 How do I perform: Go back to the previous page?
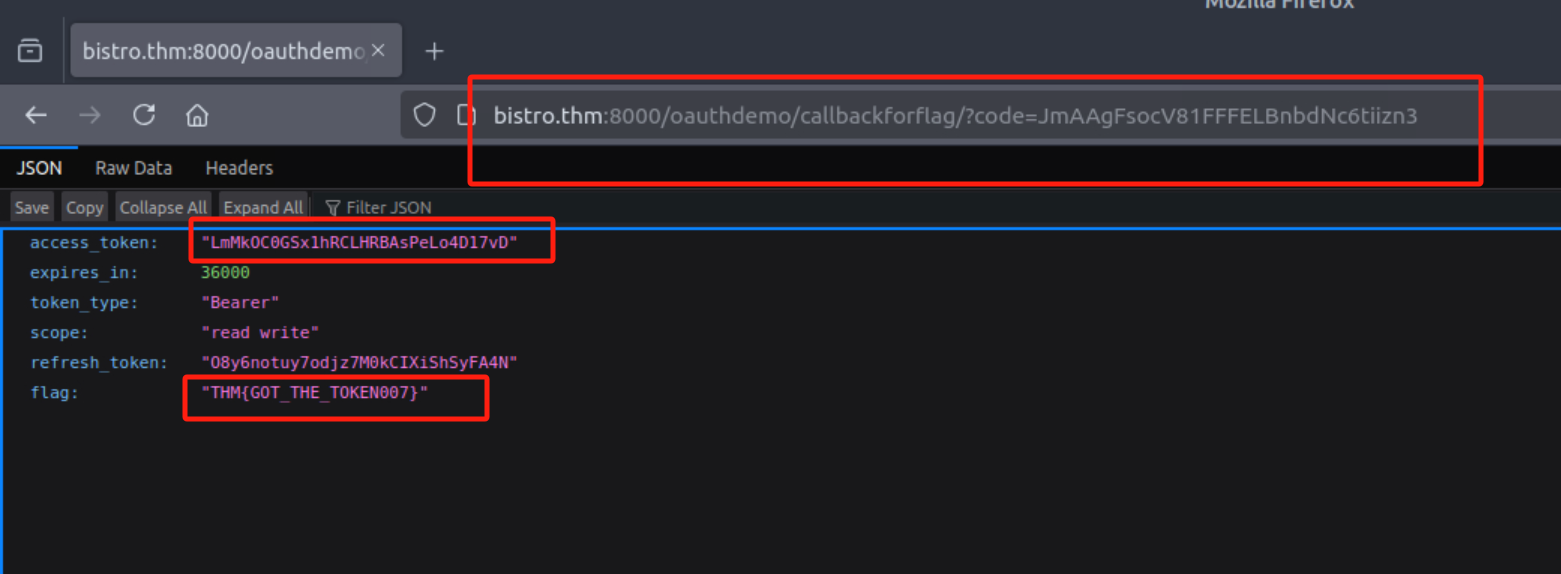[x=36, y=115]
